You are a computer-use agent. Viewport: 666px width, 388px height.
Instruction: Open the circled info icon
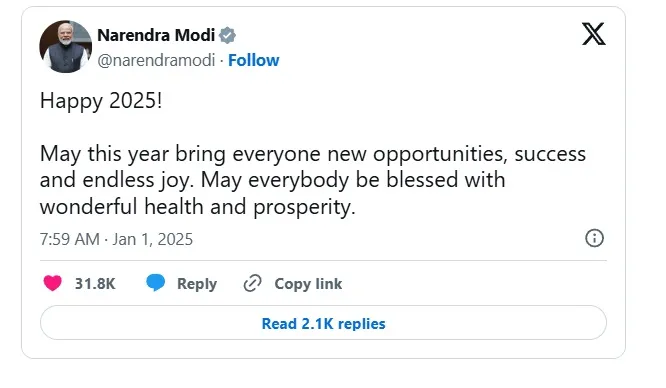click(x=594, y=238)
